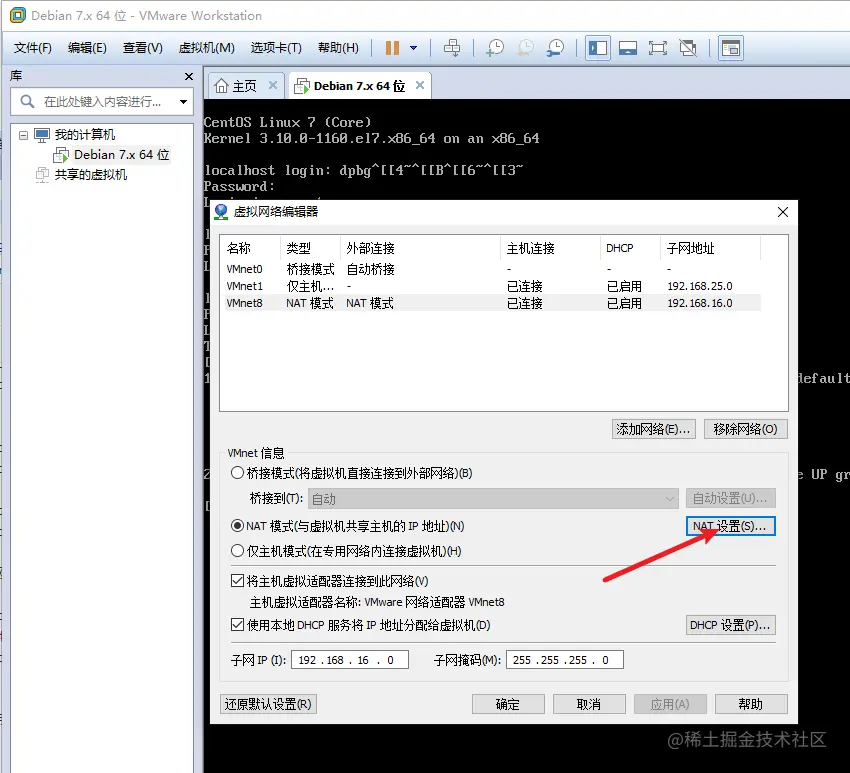This screenshot has height=773, width=850.
Task: Toggle 使用本地 DHCP 服务 checkbox
Action: [x=237, y=624]
